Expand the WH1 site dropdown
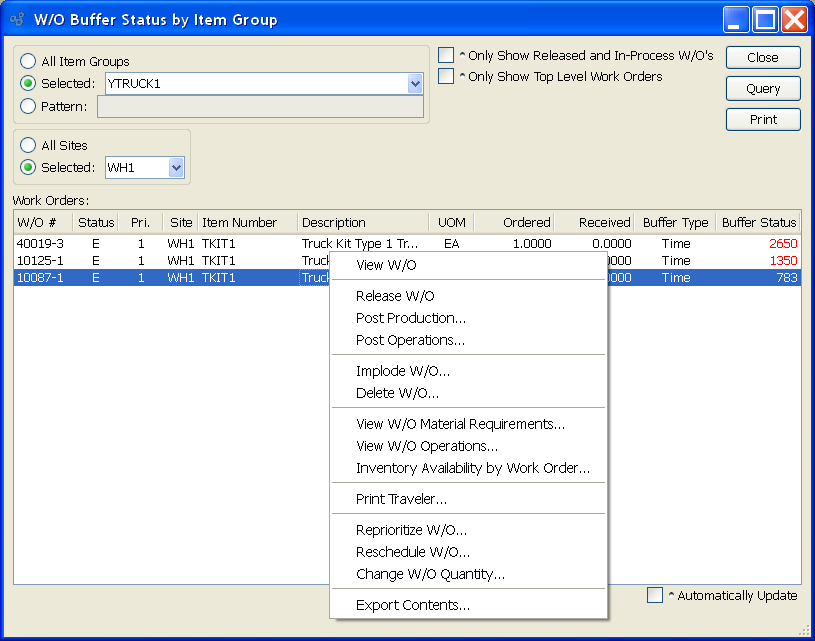Screen dimensions: 815x641 [176, 168]
